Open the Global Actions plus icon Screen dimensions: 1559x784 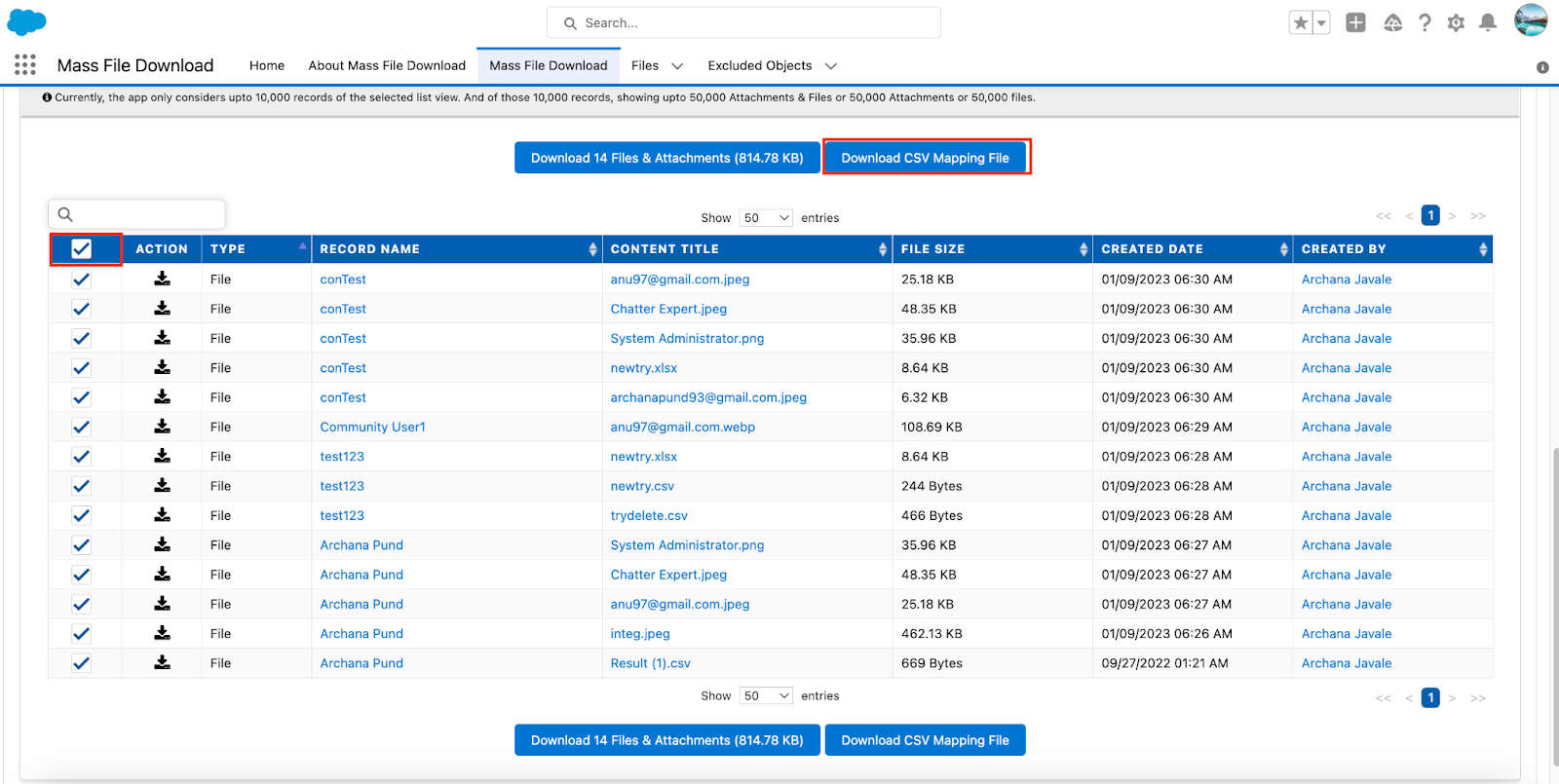(x=1355, y=22)
